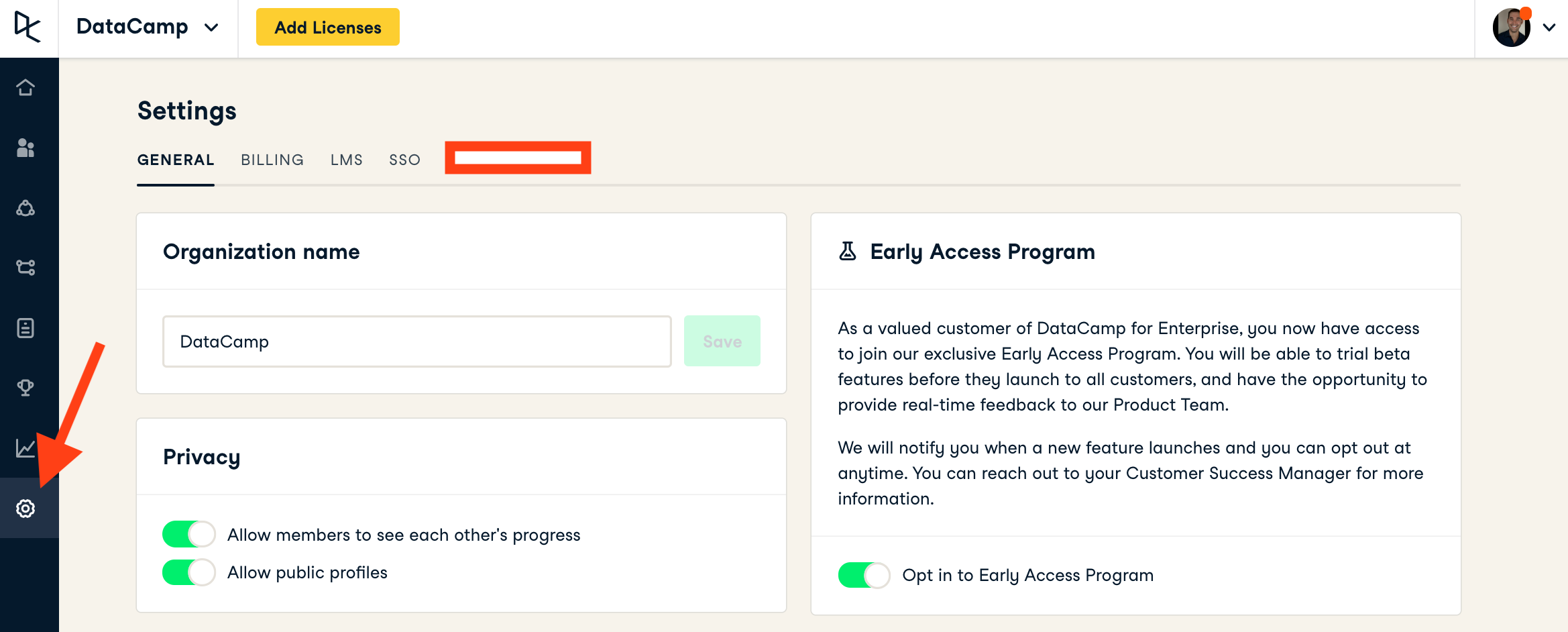Switch to the LMS tab

[x=346, y=160]
